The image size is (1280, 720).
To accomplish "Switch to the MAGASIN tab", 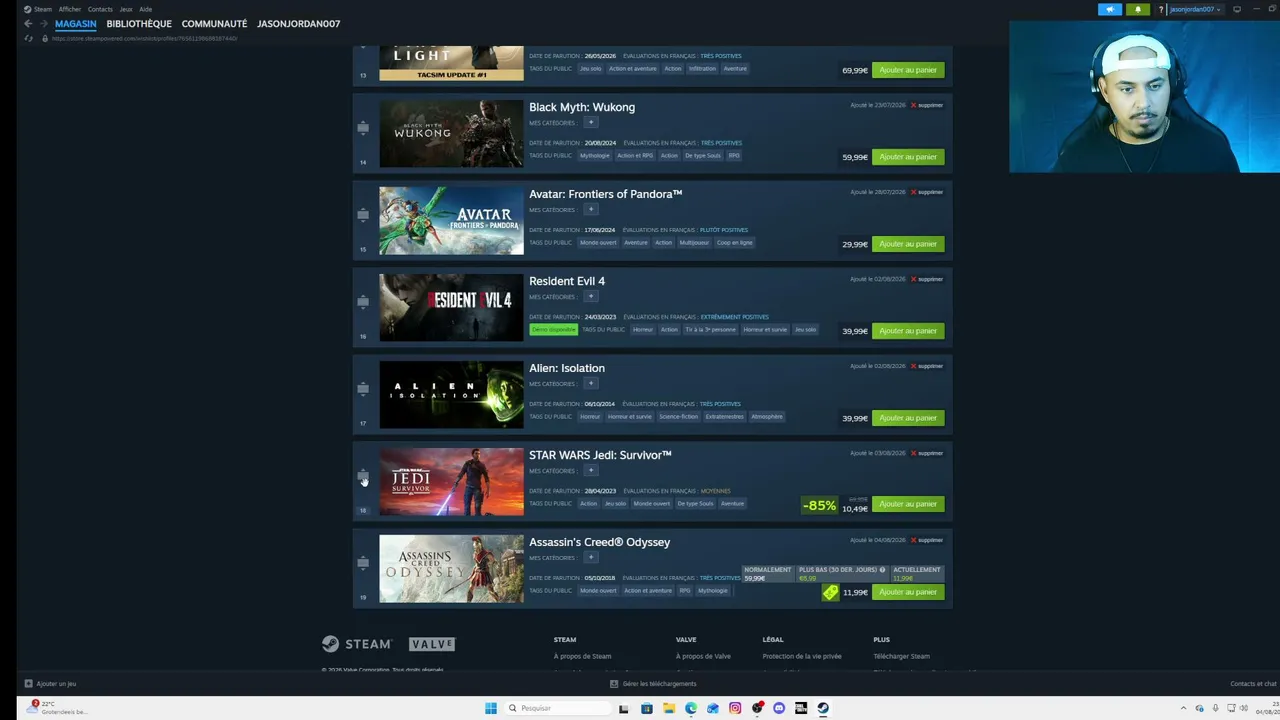I will pyautogui.click(x=75, y=23).
